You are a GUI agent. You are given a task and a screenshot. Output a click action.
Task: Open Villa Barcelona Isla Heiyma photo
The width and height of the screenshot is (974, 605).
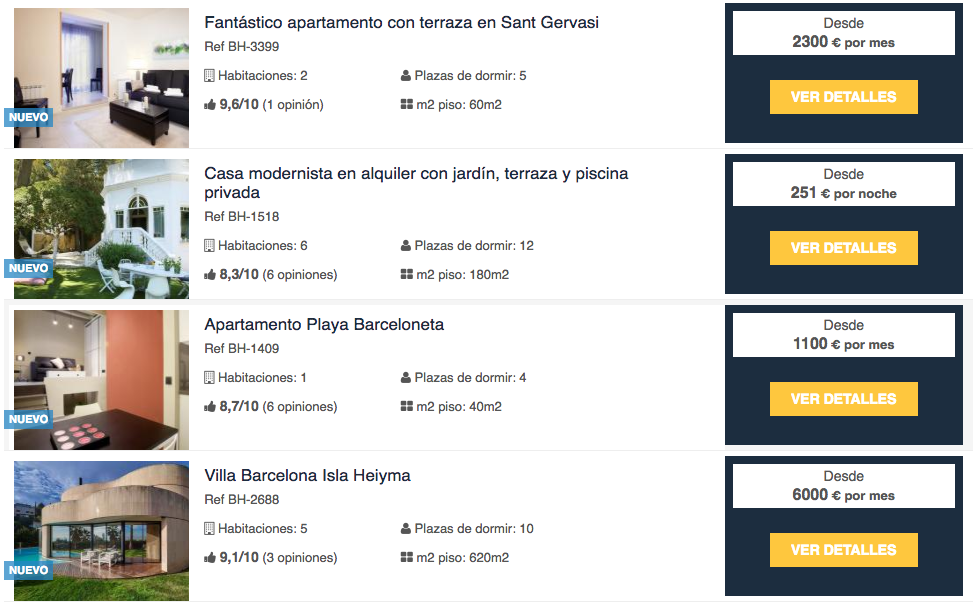[101, 530]
